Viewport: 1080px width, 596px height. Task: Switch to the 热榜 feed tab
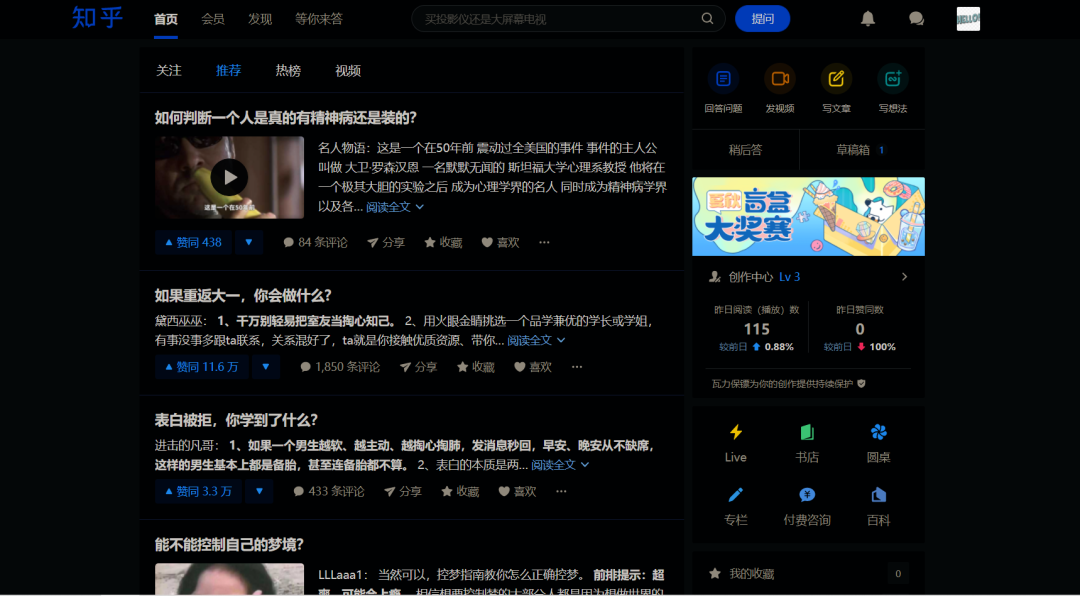(x=288, y=70)
